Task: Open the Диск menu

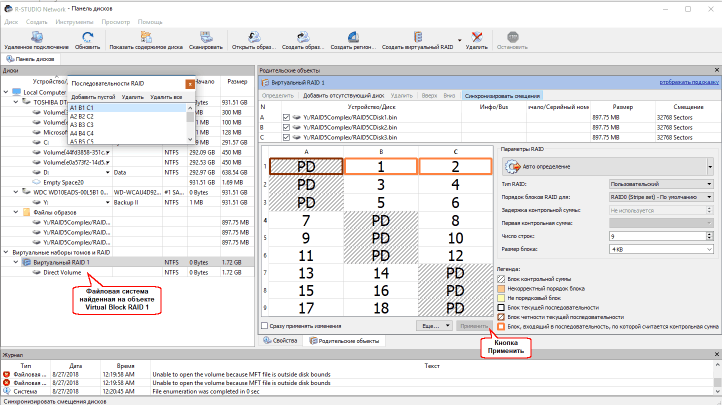Action: (x=11, y=22)
